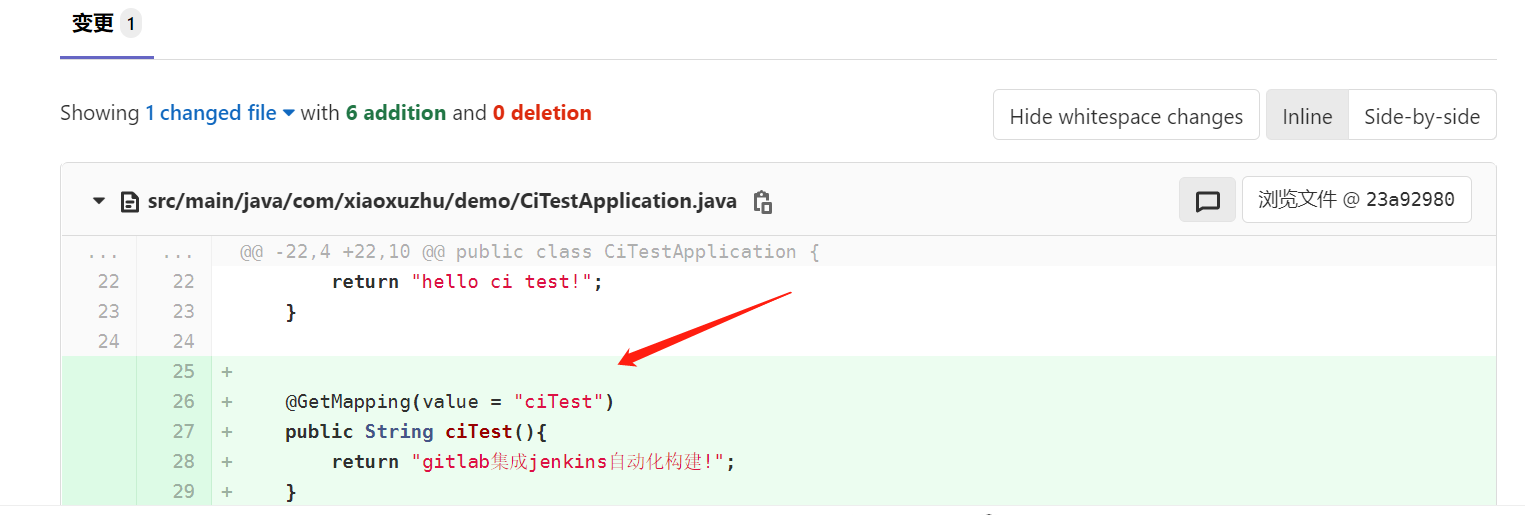1525x515 pixels.
Task: Toggle comments with speech bubble icon
Action: (1208, 201)
